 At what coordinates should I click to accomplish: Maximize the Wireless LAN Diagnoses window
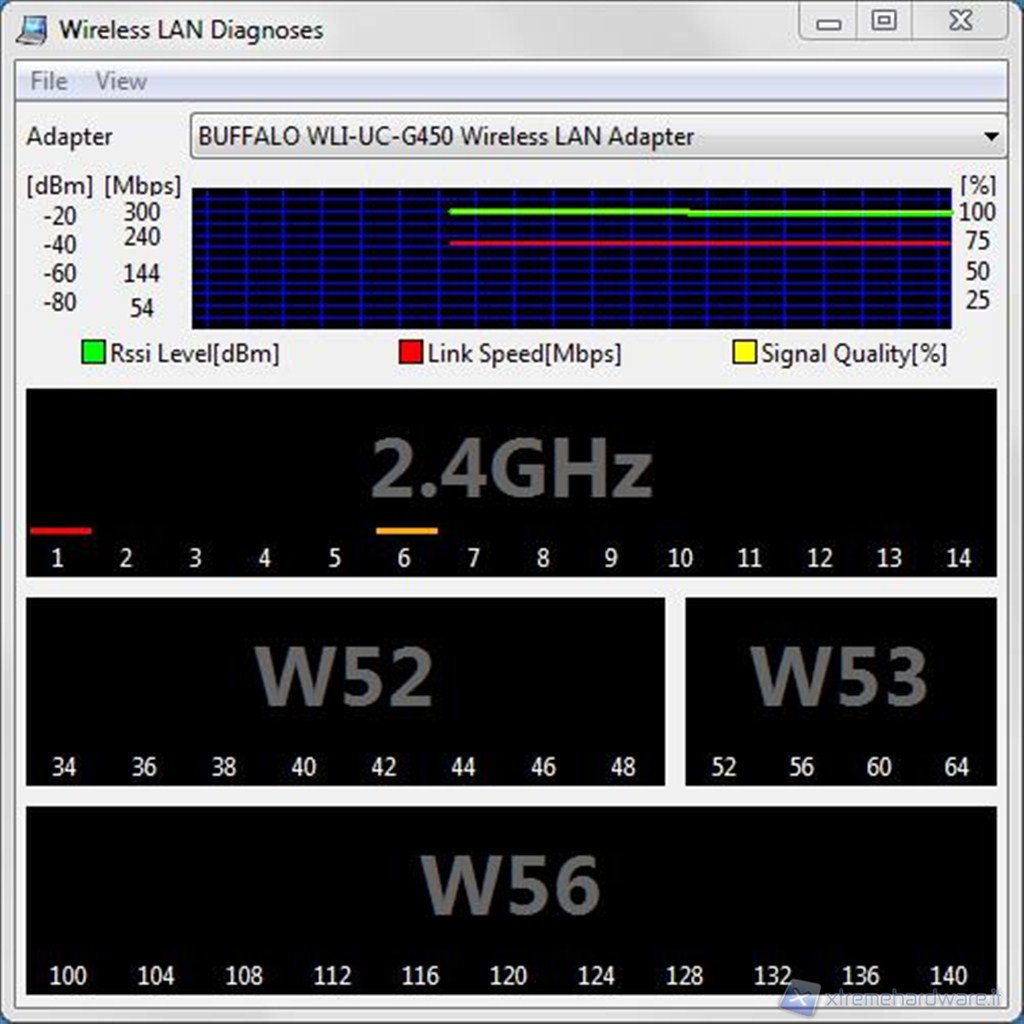click(x=884, y=22)
